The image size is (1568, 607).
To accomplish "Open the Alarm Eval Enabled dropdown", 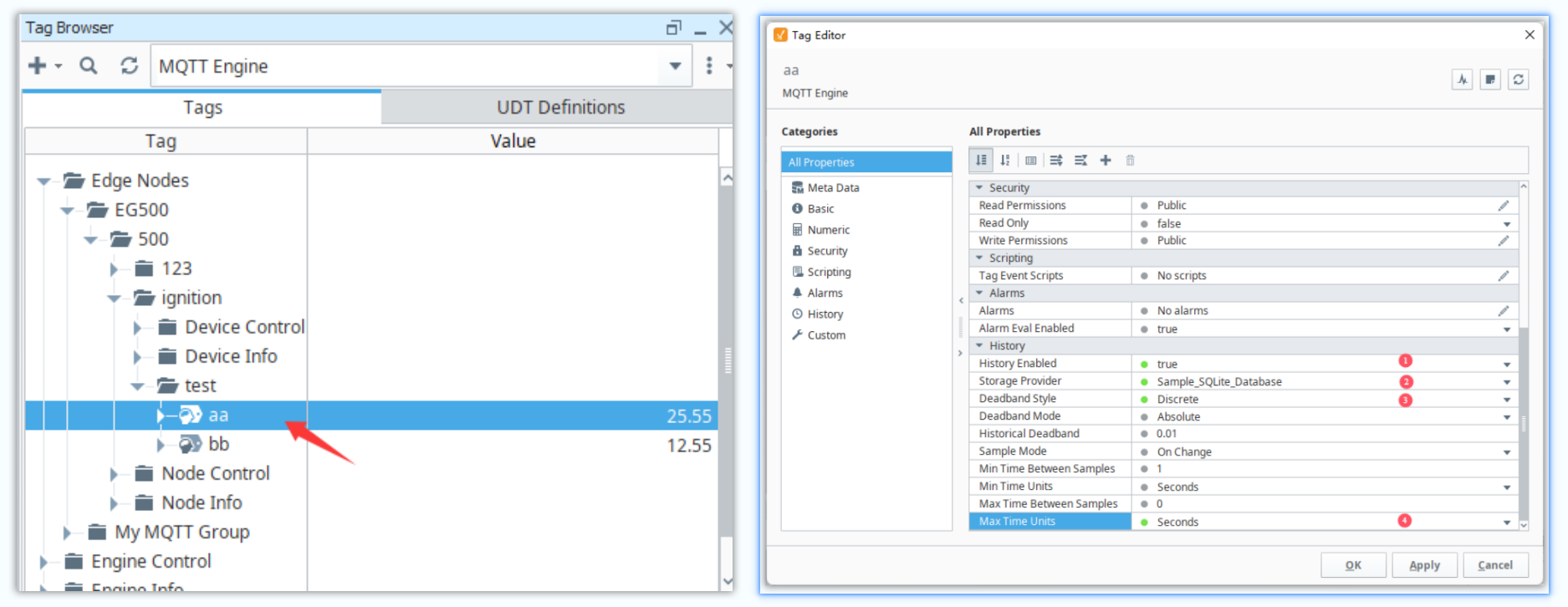I will (x=1507, y=329).
